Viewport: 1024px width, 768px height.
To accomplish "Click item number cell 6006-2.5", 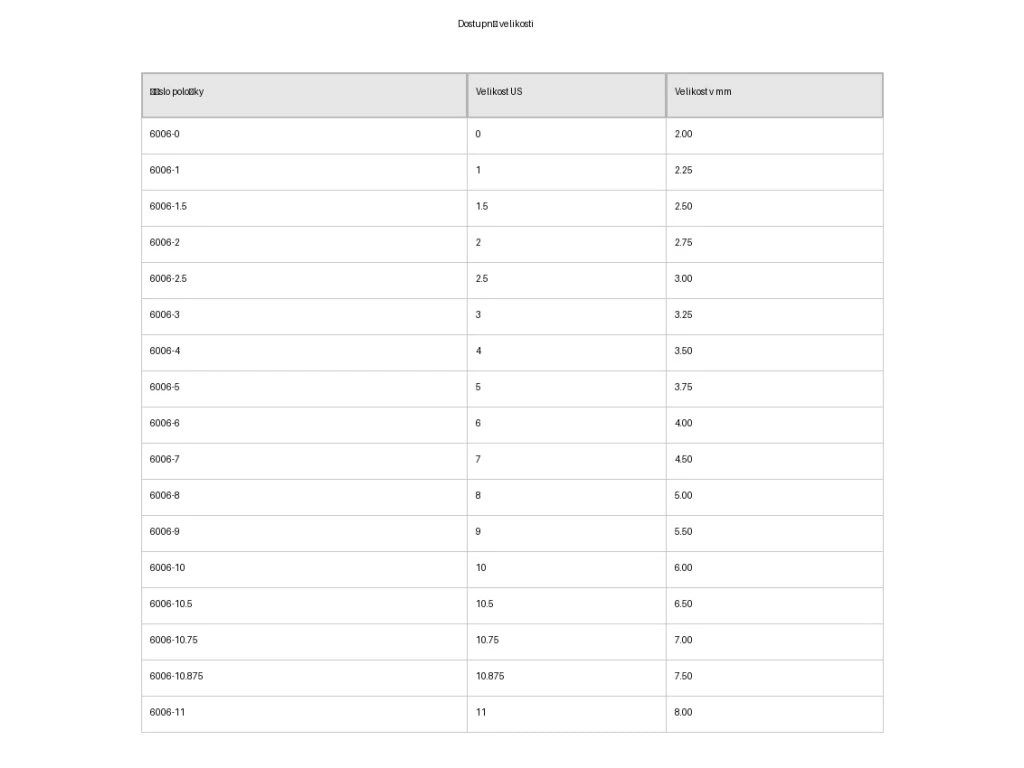I will 168,279.
